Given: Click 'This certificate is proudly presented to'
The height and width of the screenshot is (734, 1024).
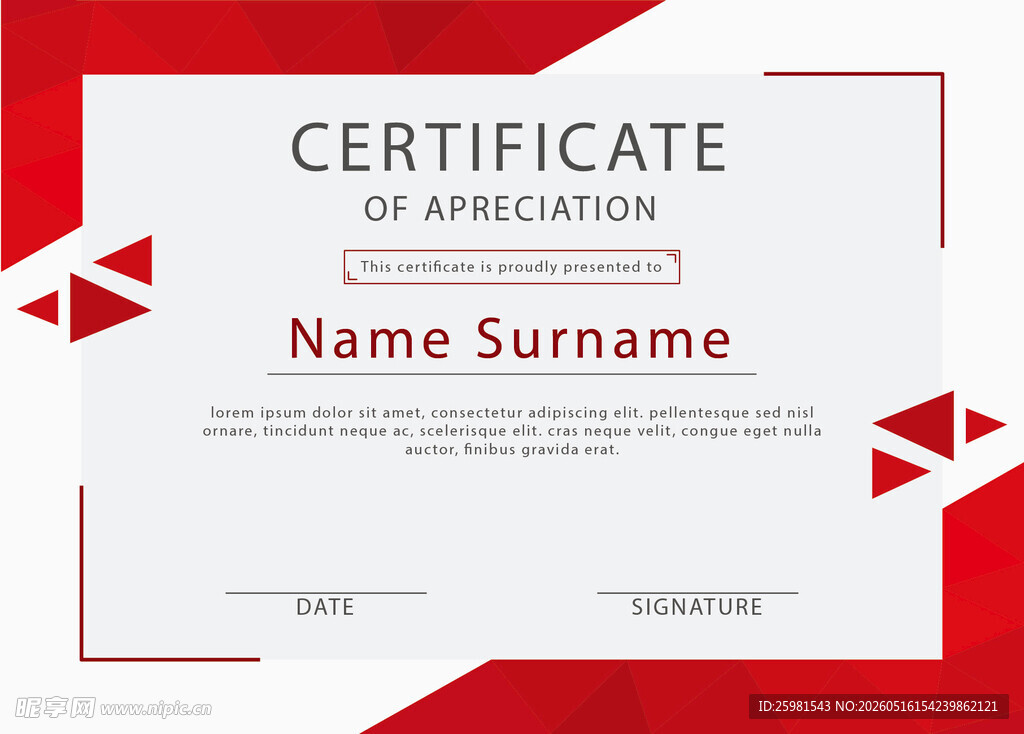Looking at the screenshot, I should coord(511,266).
